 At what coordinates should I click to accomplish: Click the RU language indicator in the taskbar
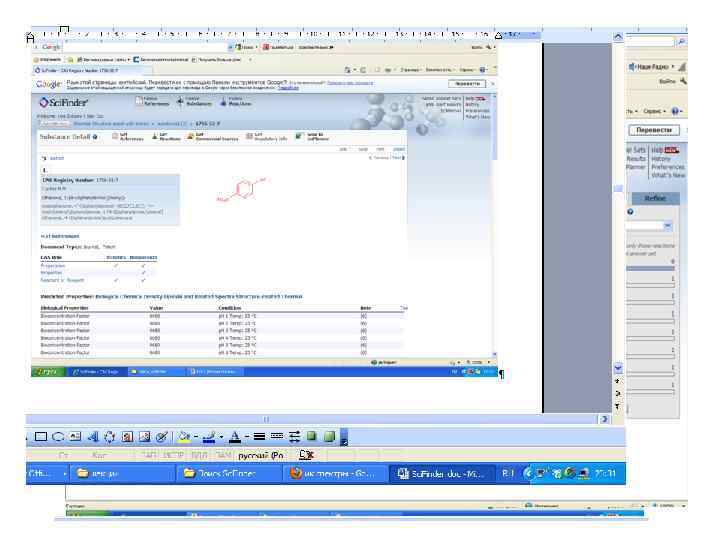507,473
